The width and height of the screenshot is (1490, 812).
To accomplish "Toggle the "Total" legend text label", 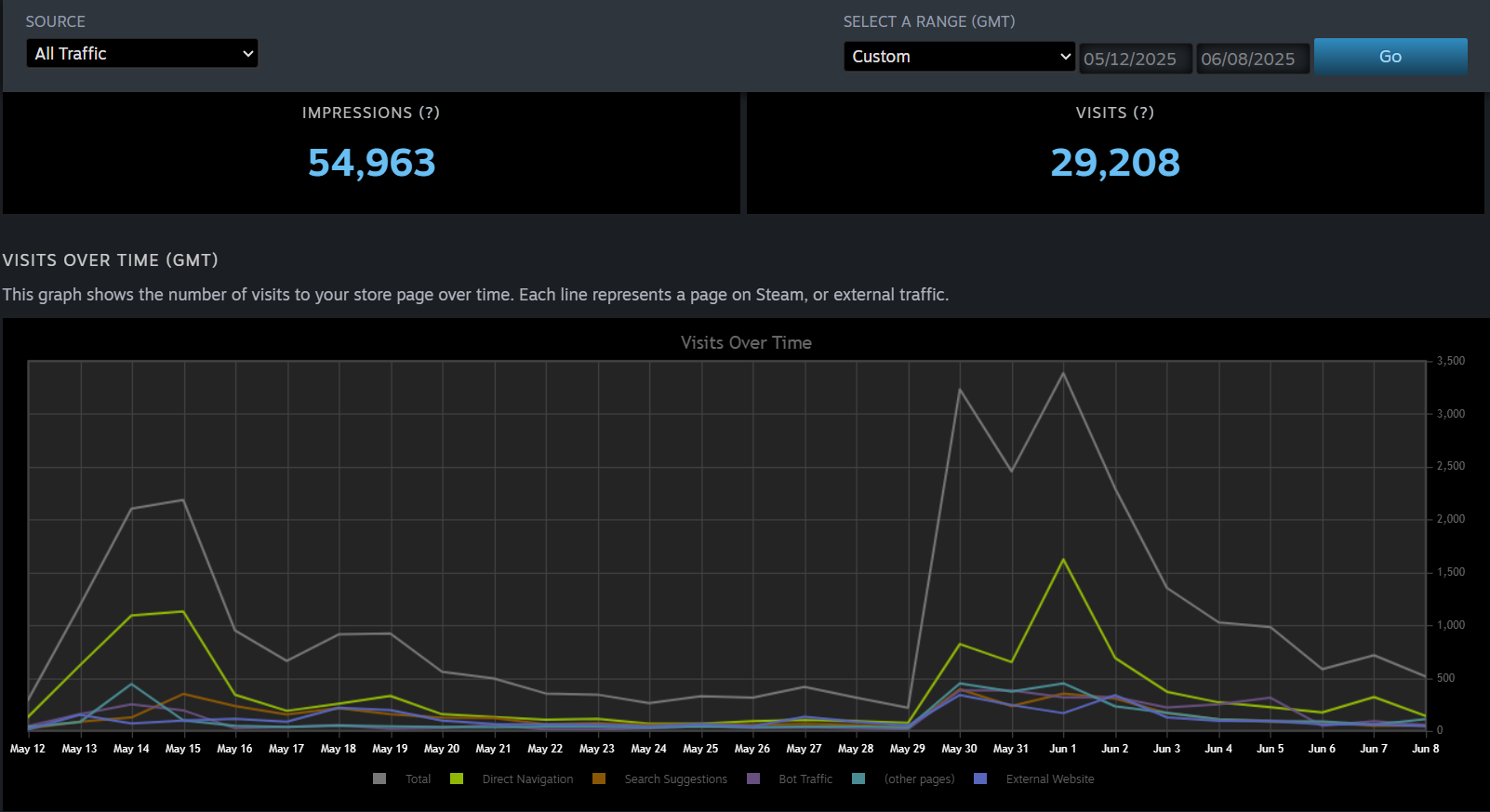I will 418,779.
